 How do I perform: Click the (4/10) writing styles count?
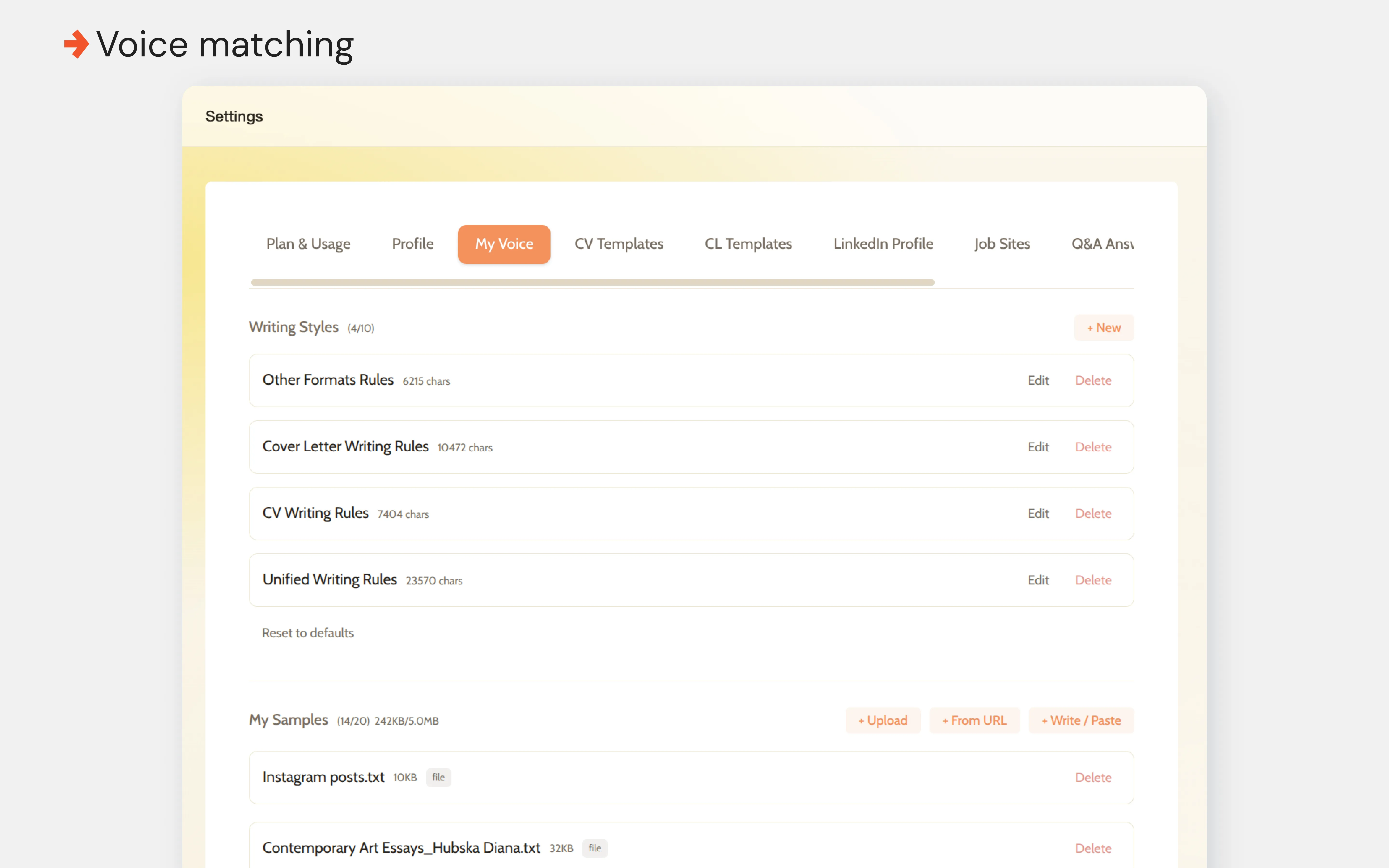click(361, 328)
